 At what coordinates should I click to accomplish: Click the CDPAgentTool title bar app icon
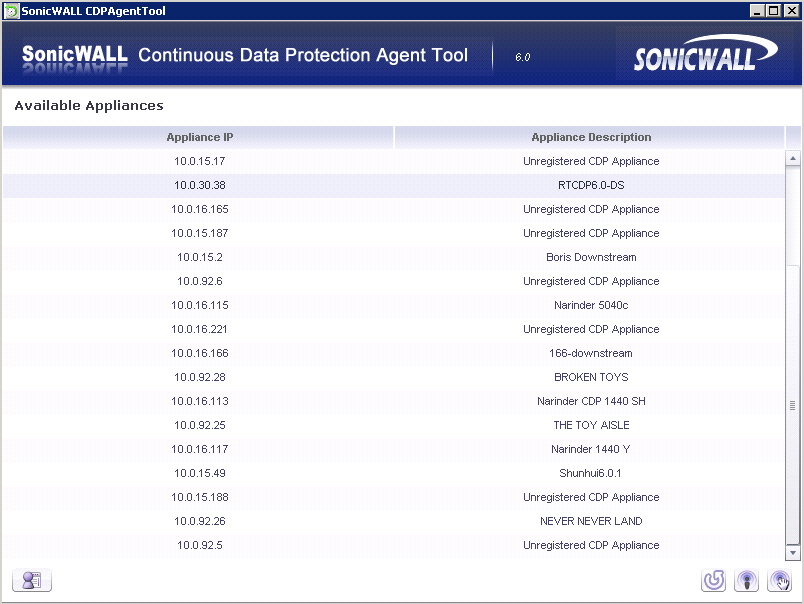[x=11, y=11]
